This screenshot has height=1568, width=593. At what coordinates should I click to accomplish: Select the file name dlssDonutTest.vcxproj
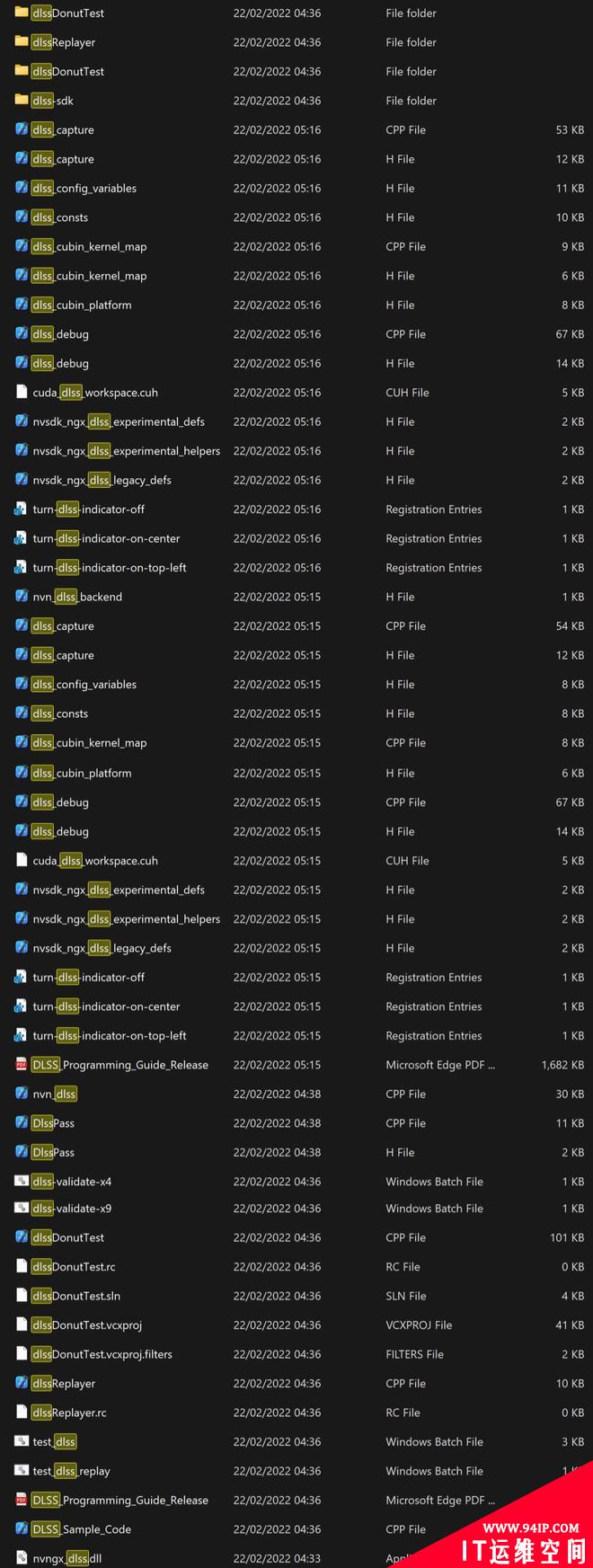[x=87, y=1325]
